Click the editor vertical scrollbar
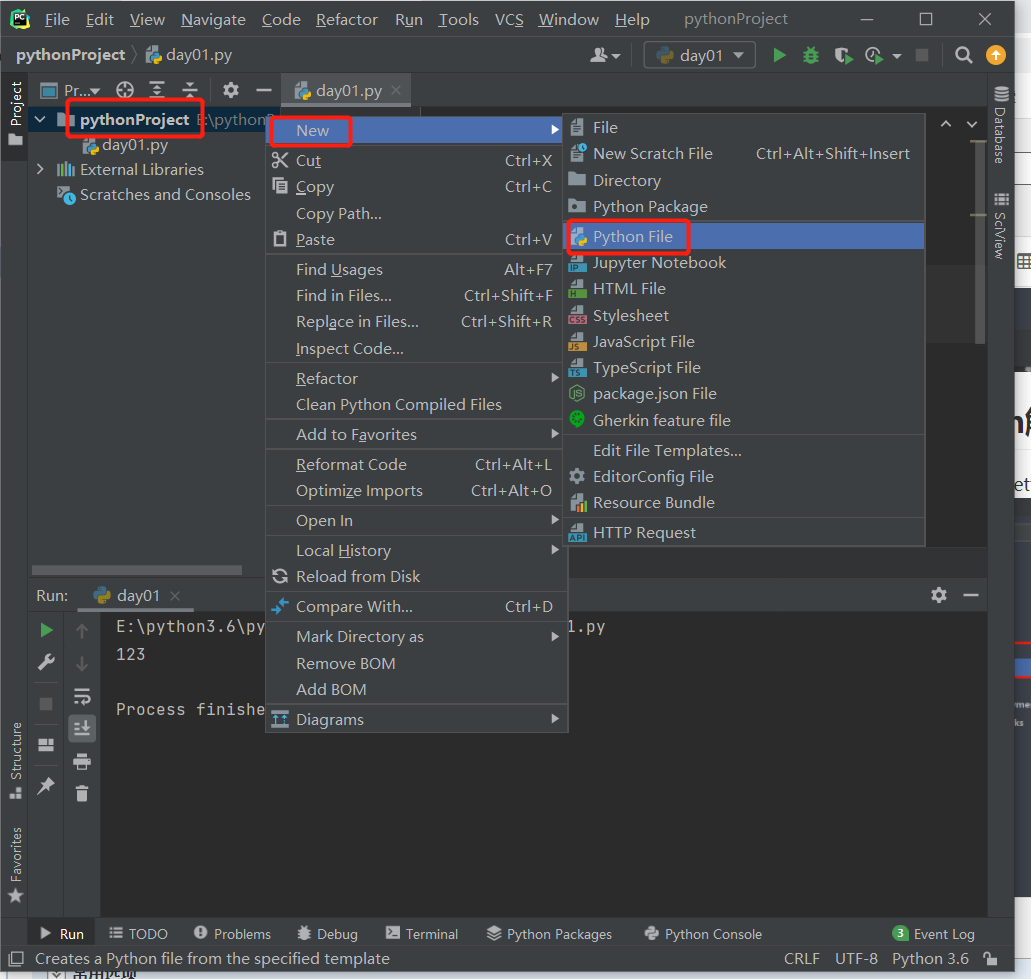This screenshot has width=1031, height=979. (x=980, y=240)
